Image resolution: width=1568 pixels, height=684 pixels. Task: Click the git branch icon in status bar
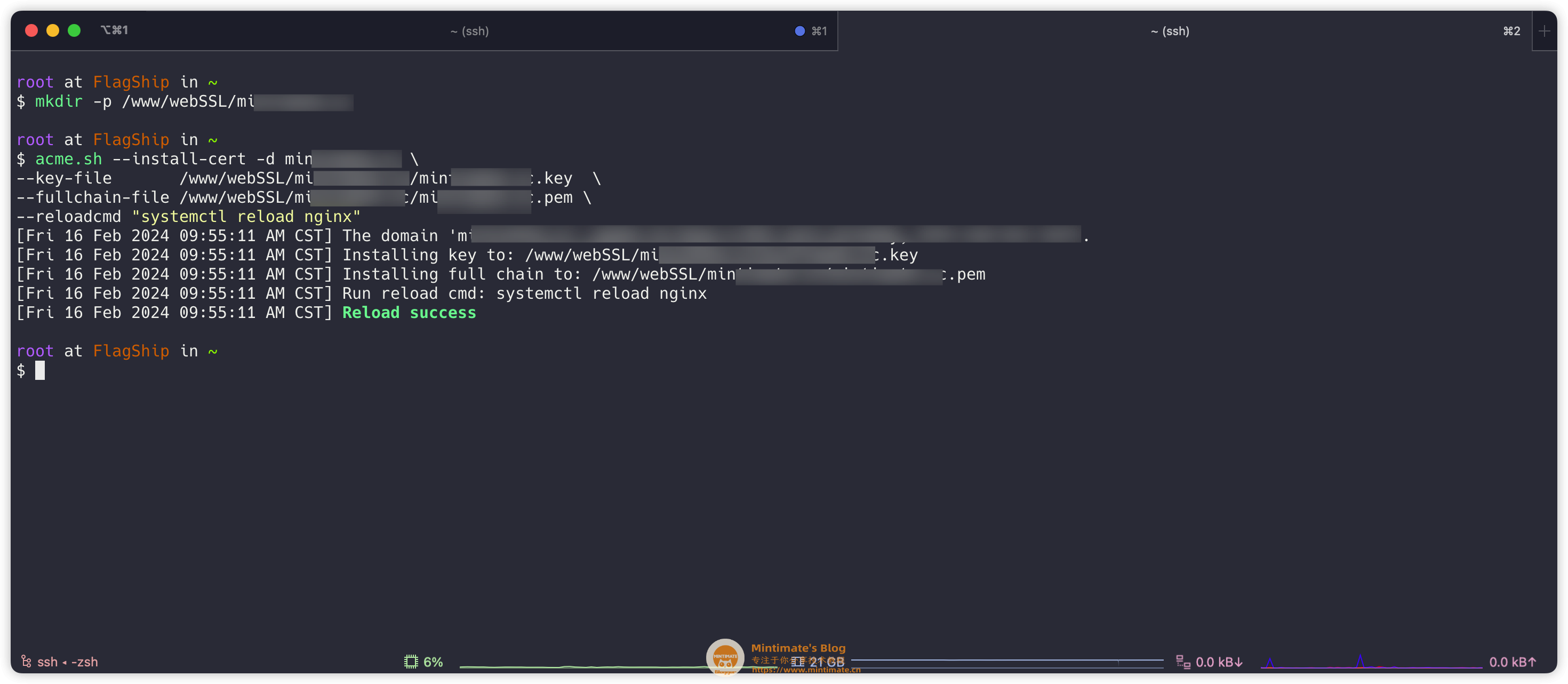tap(26, 662)
